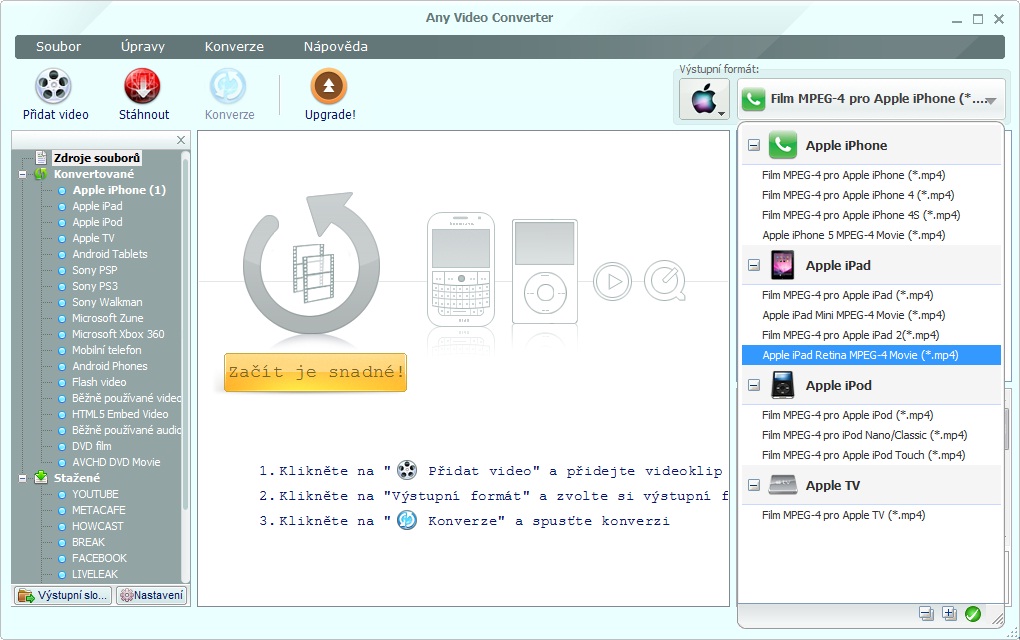
Task: Click the collapse all minus icon in format list
Action: (926, 613)
